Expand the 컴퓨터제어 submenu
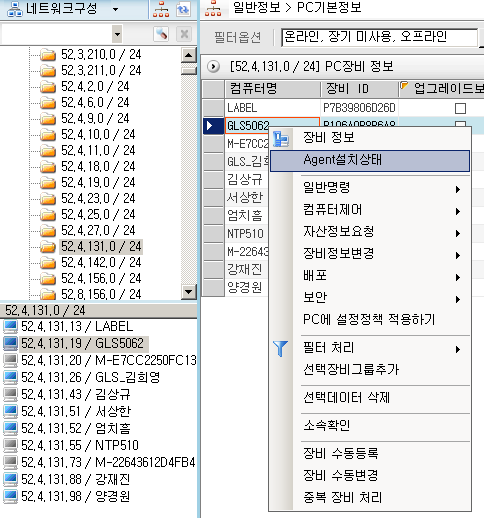484x518 pixels. [x=370, y=210]
